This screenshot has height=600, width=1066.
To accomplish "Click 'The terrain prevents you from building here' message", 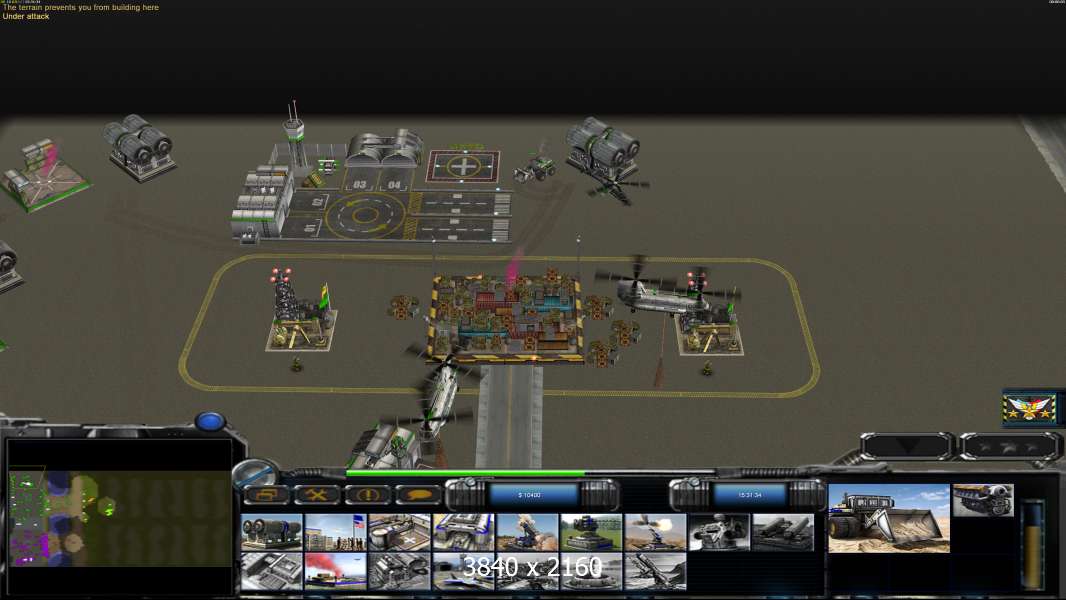I will point(80,7).
